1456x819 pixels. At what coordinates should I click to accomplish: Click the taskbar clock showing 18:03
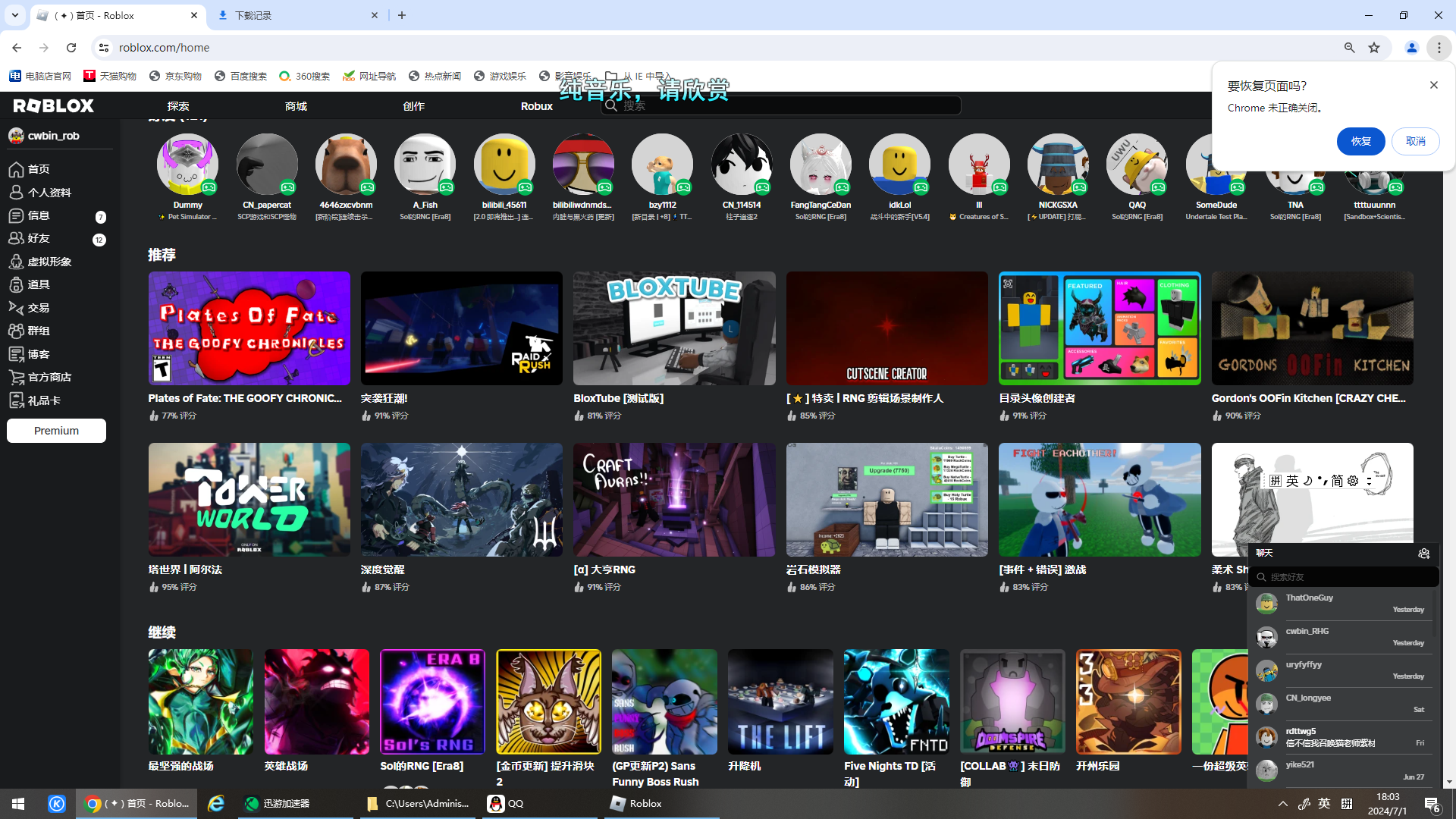click(x=1388, y=804)
